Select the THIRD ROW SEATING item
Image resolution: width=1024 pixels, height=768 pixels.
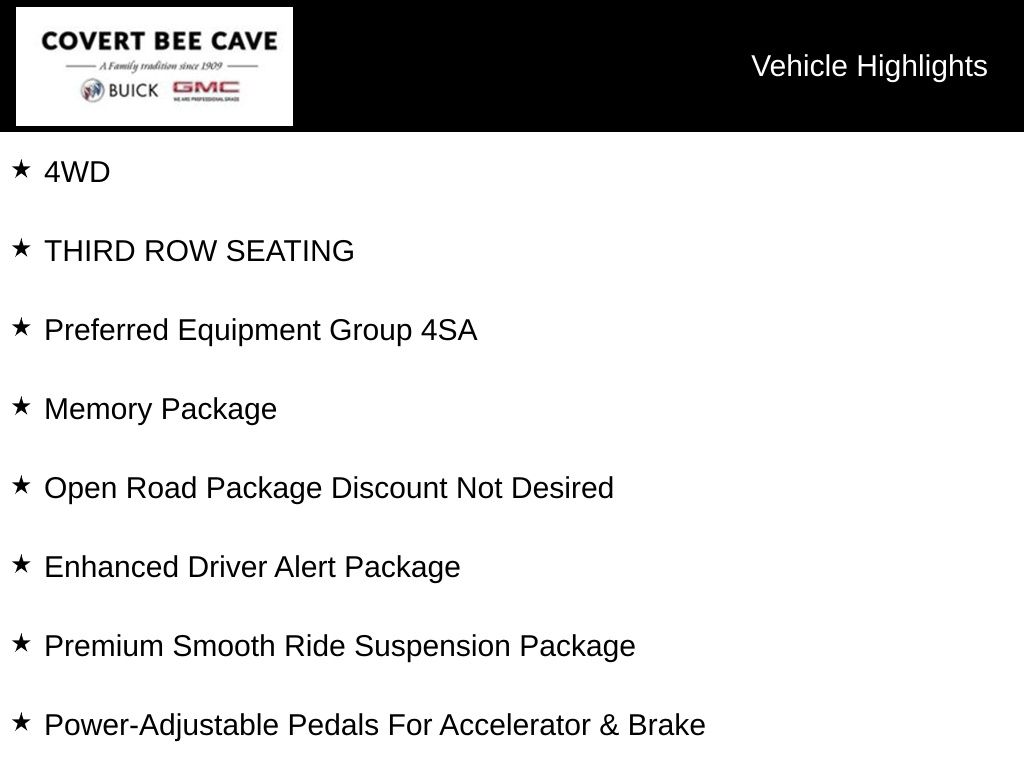click(x=199, y=251)
